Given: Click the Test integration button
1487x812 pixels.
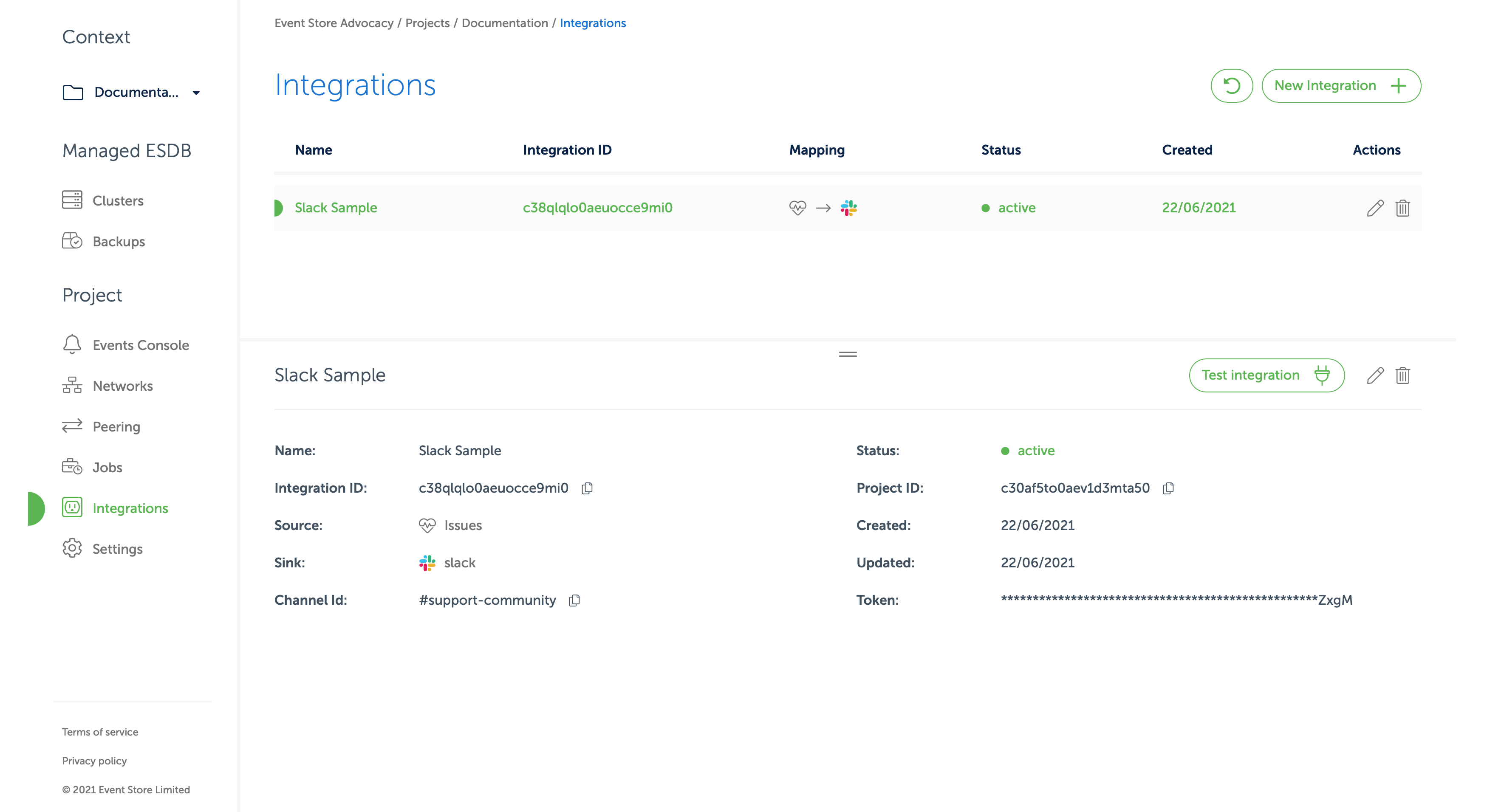Looking at the screenshot, I should point(1266,375).
